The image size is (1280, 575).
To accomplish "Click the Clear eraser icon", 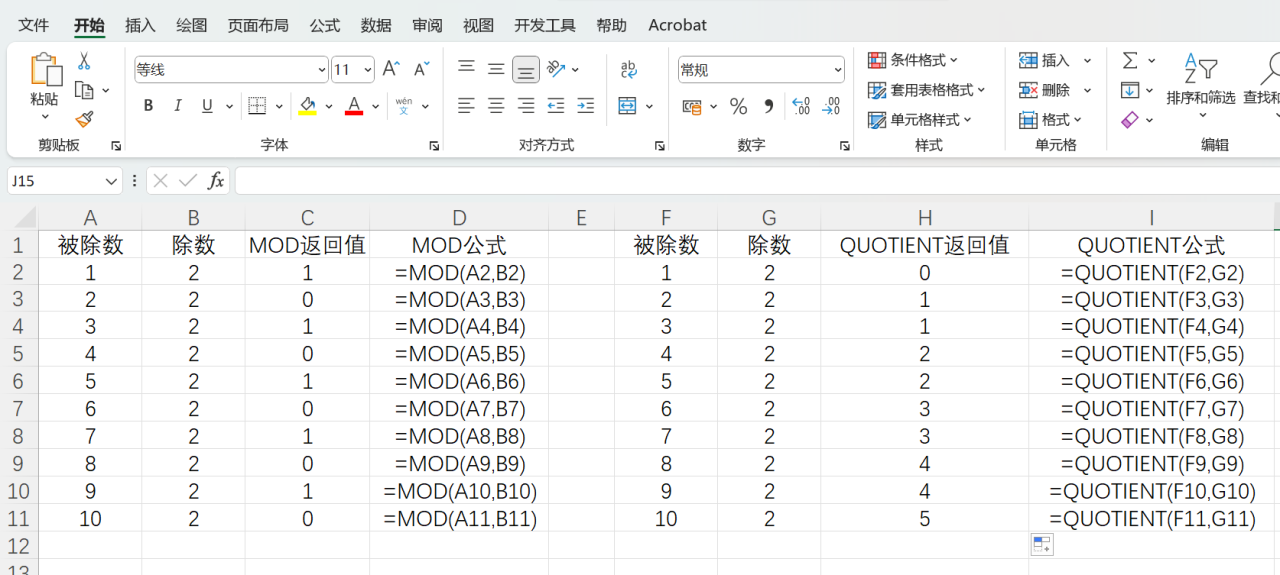I will [x=1130, y=120].
